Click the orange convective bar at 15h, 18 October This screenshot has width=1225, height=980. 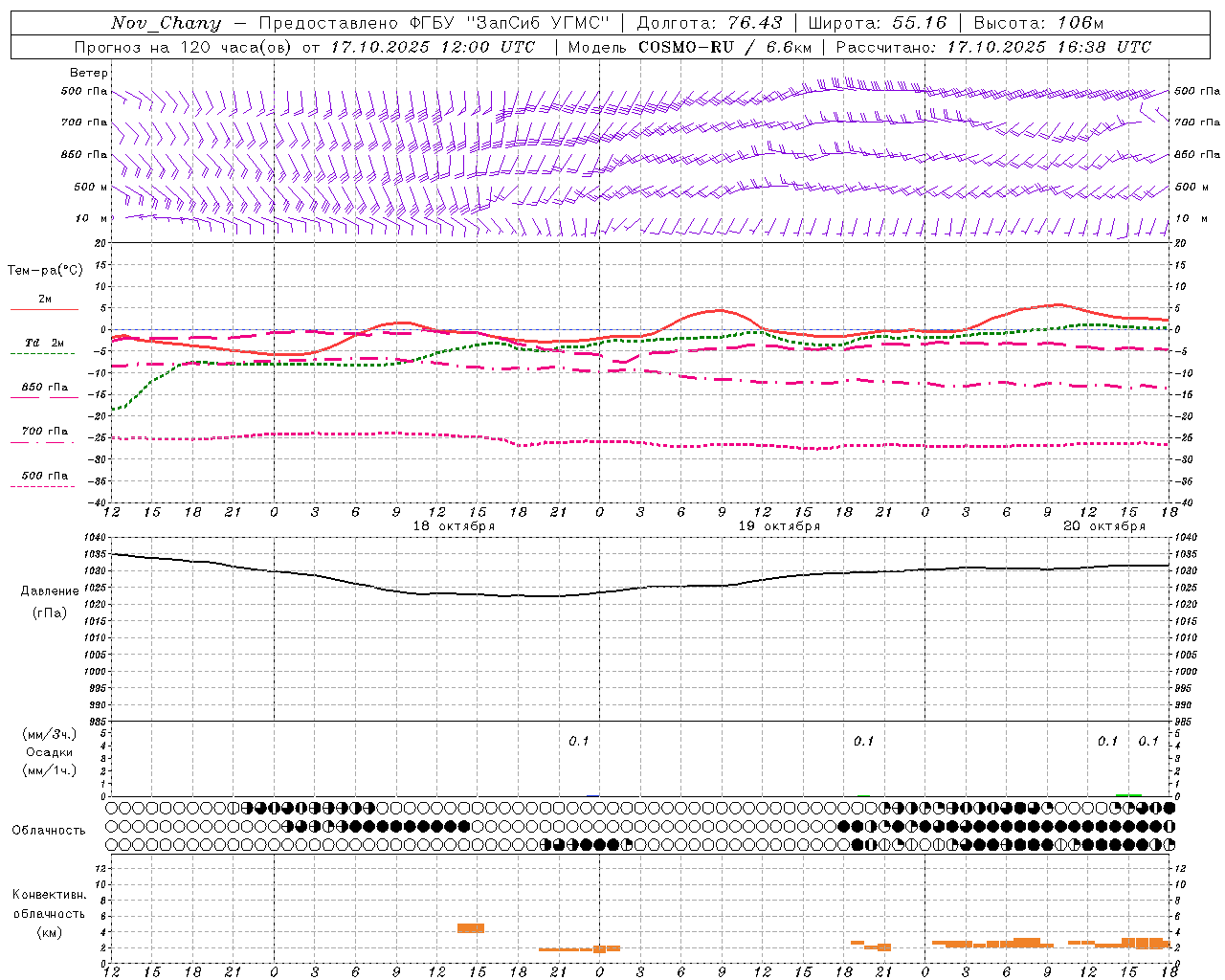click(x=471, y=928)
